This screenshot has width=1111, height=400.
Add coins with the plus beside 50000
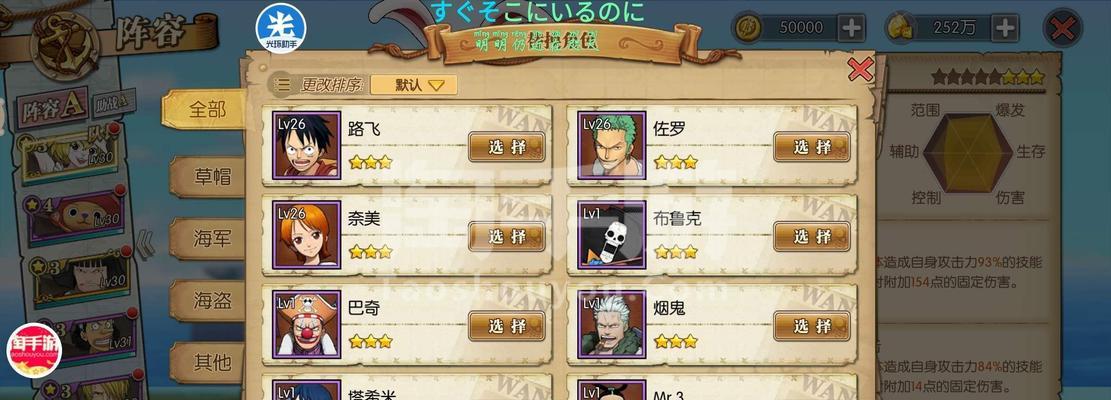coord(851,28)
